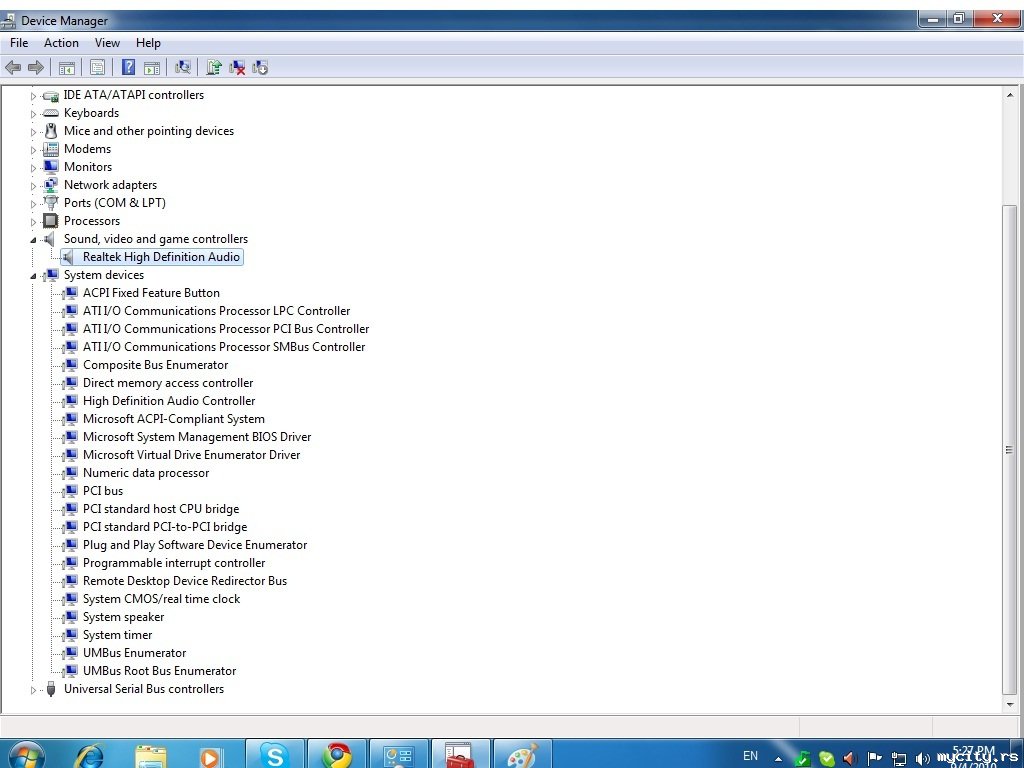Expand the Universal Serial Bus controllers node
The height and width of the screenshot is (768, 1024).
pyautogui.click(x=33, y=690)
